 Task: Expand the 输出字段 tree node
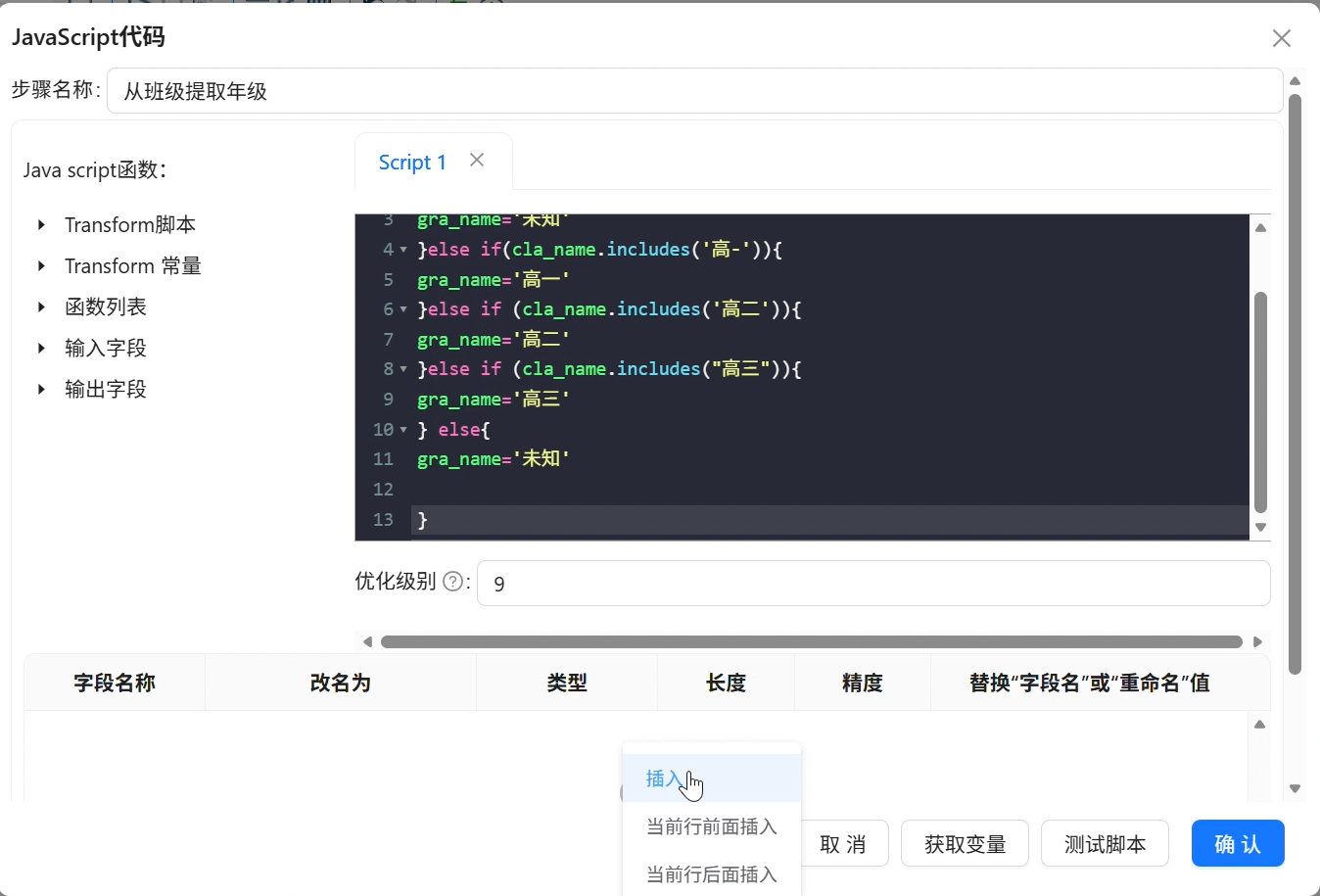tap(41, 390)
